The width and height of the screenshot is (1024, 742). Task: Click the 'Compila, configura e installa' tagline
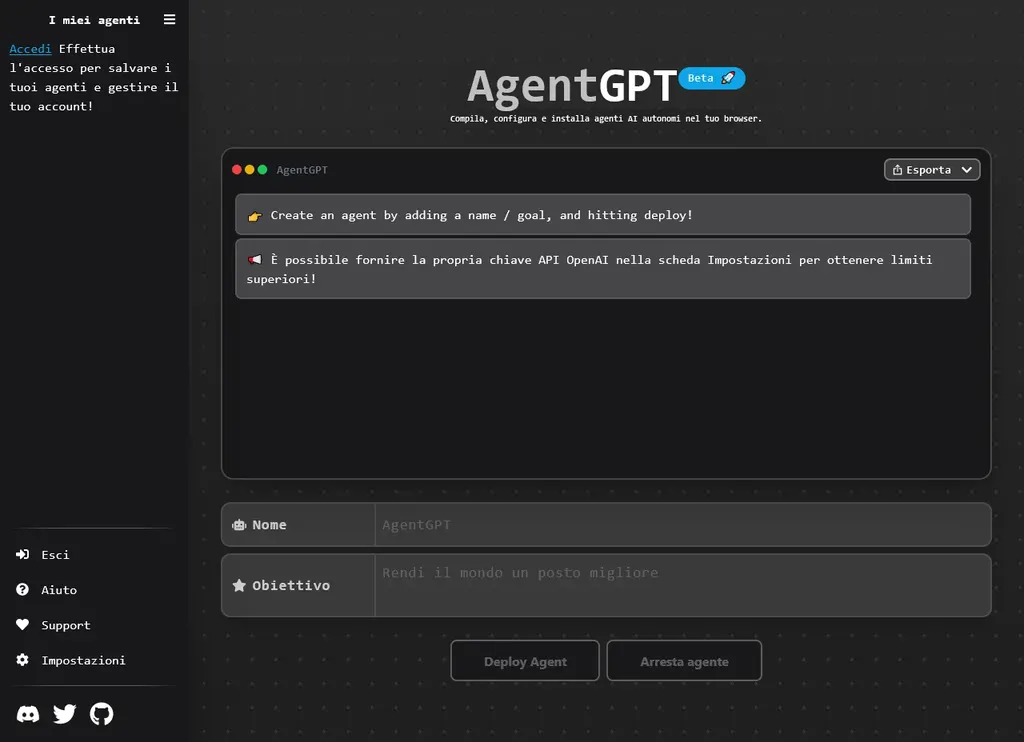pyautogui.click(x=605, y=119)
